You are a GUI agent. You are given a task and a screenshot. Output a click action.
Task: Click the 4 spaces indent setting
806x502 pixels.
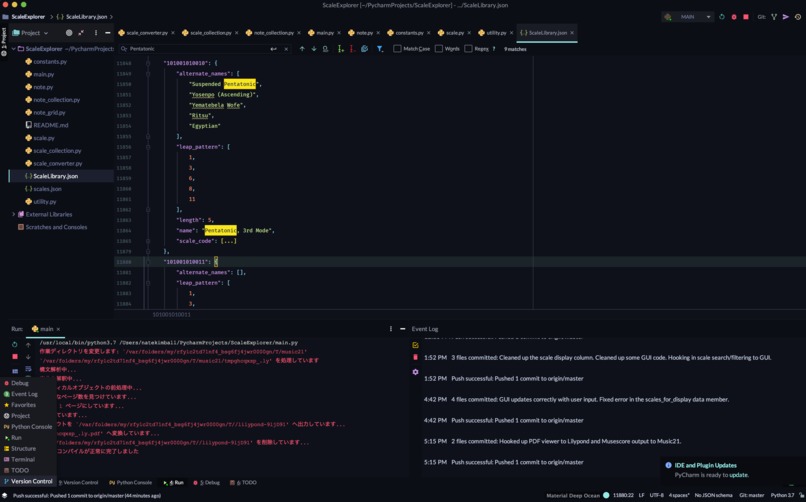(x=679, y=495)
